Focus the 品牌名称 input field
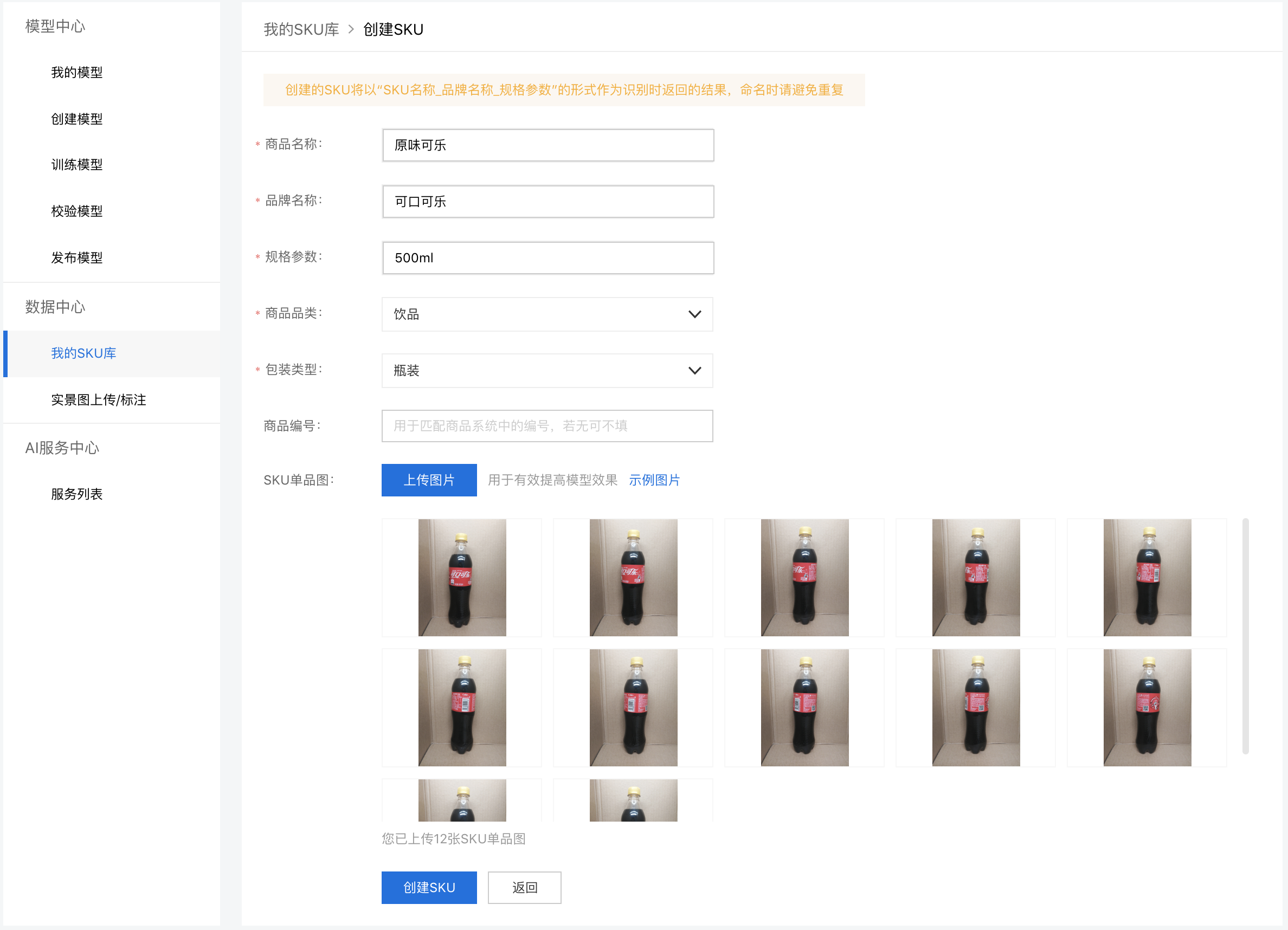1288x930 pixels. 548,202
